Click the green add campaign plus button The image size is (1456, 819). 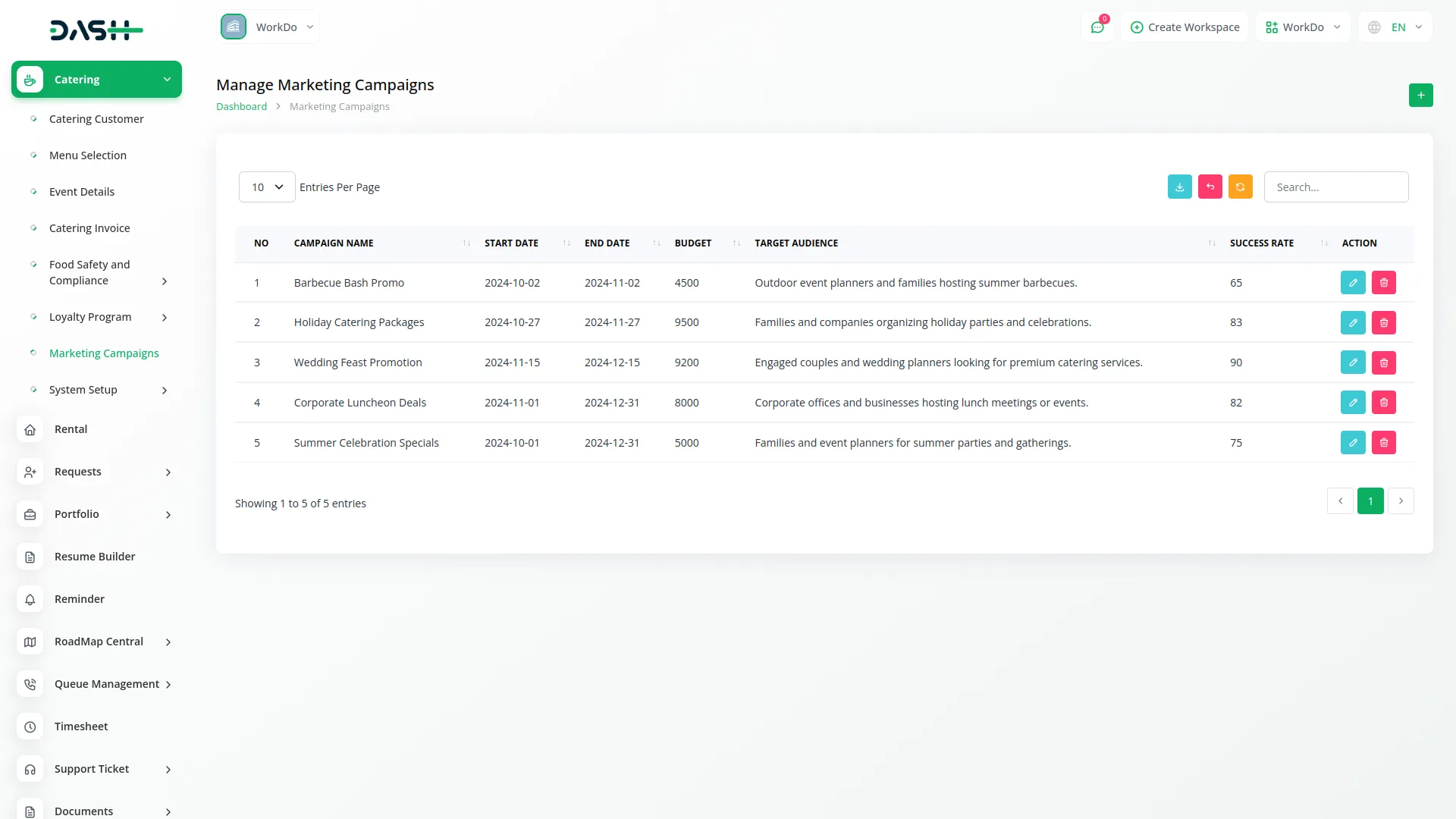pyautogui.click(x=1420, y=96)
